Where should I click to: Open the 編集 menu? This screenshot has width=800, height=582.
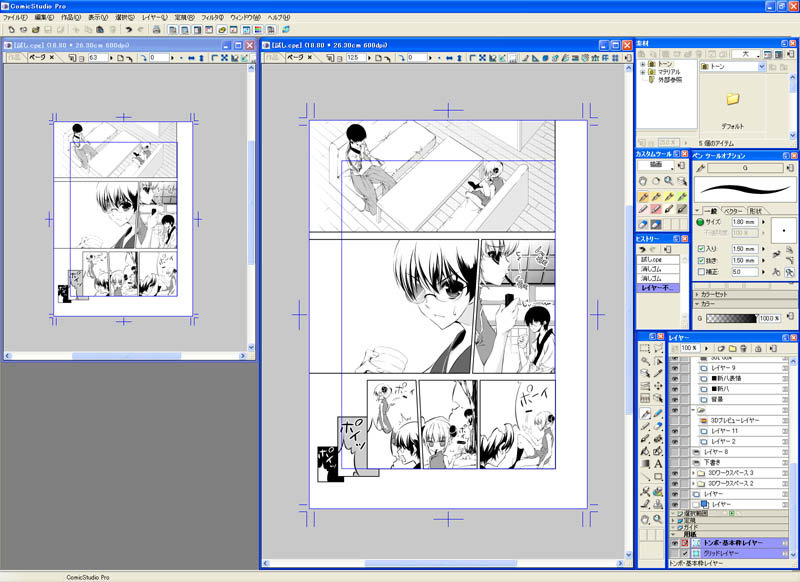pyautogui.click(x=44, y=17)
